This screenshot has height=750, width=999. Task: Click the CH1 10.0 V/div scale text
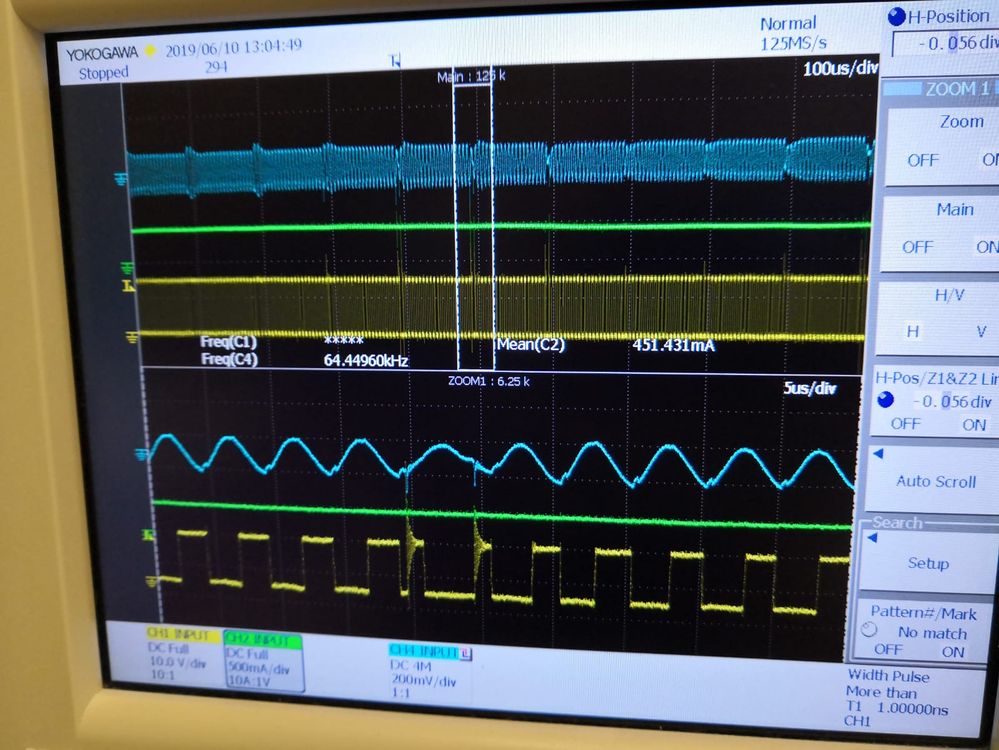point(178,662)
